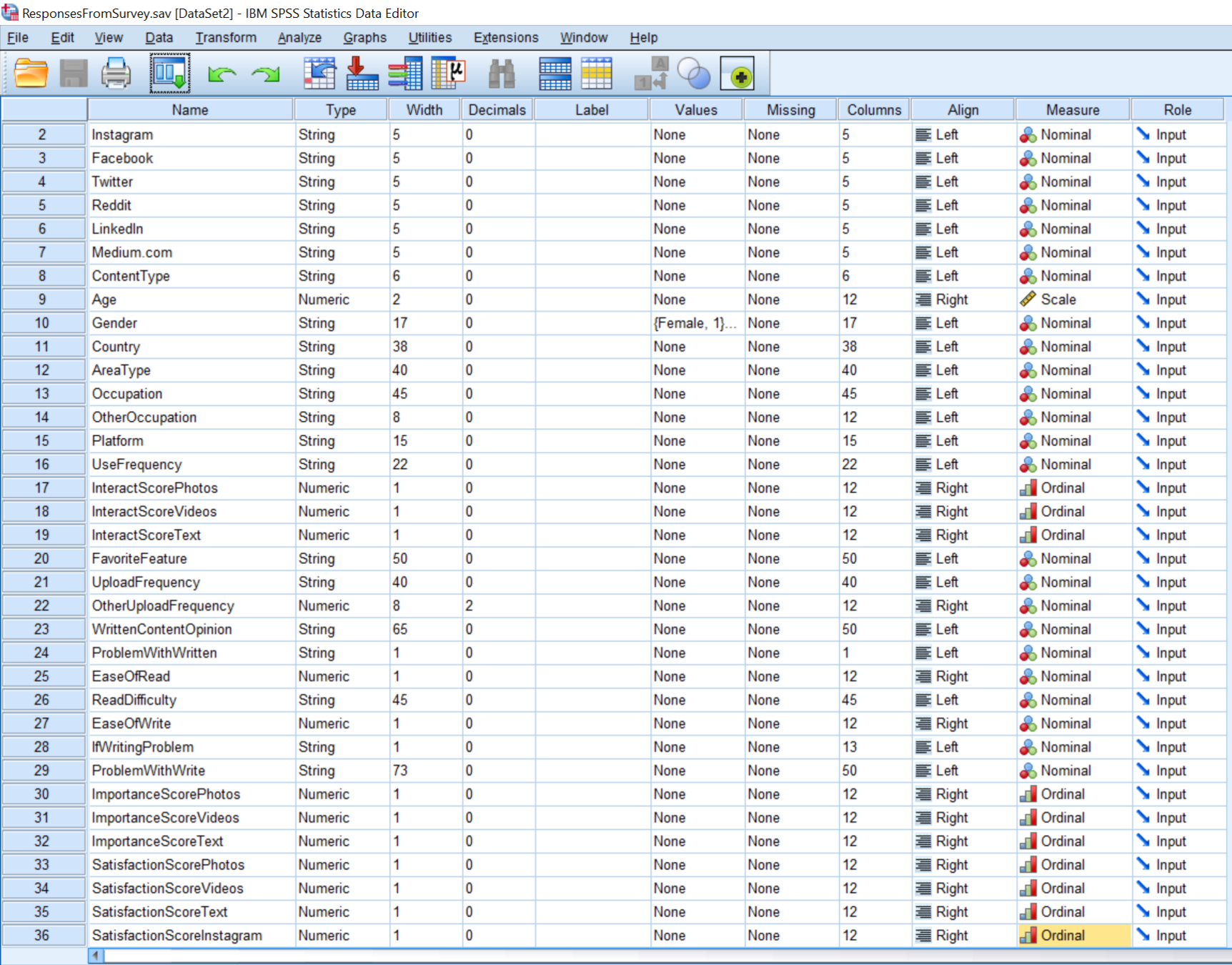Select row header number 36
The image size is (1232, 965).
point(43,936)
